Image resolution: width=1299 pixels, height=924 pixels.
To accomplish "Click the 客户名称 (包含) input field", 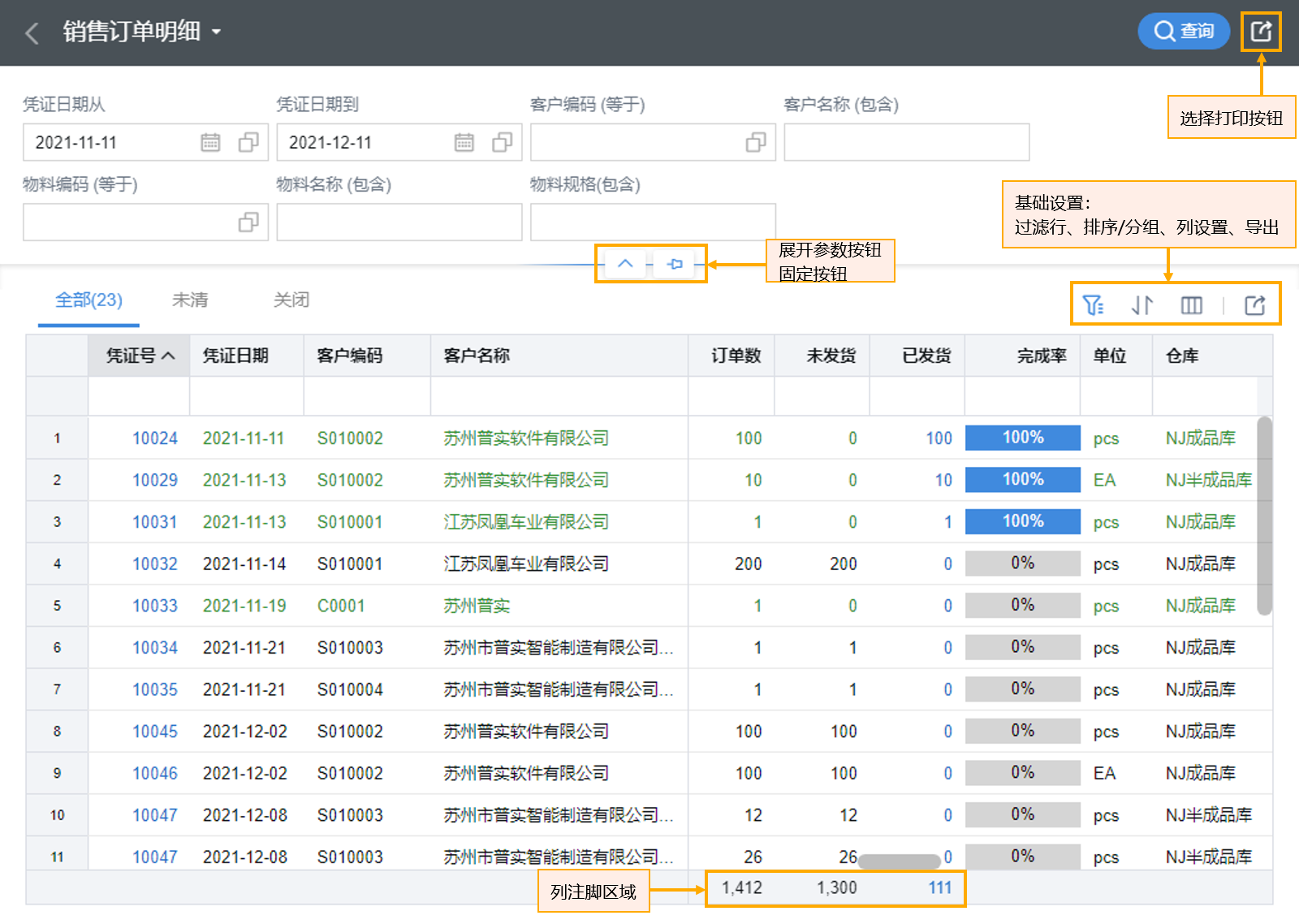I will coord(907,142).
